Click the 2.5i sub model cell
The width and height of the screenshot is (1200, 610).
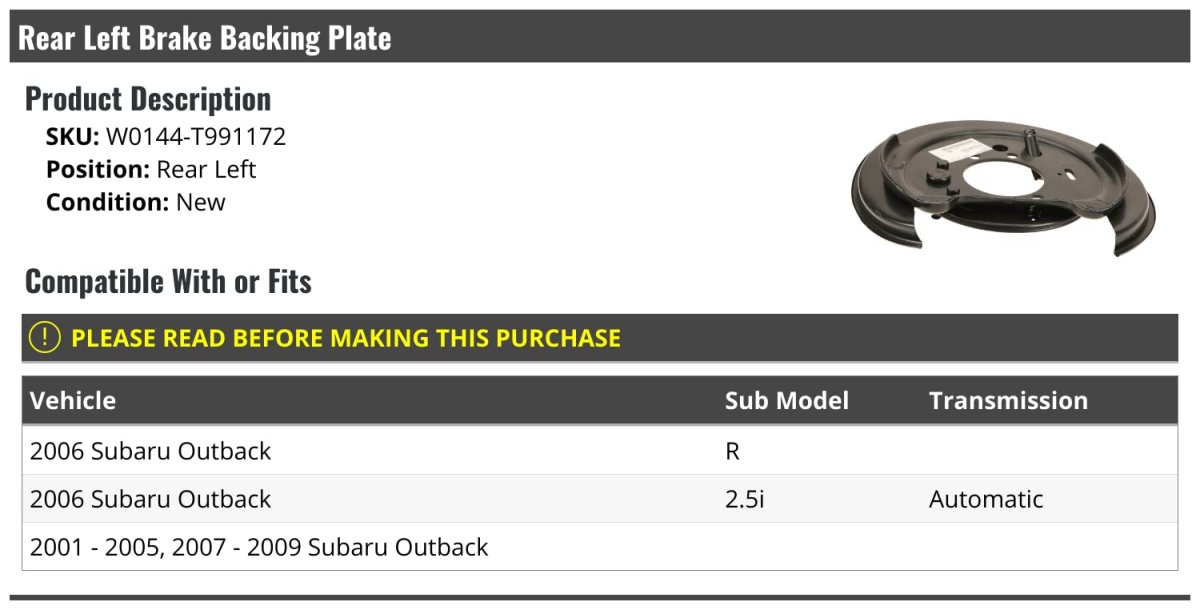pos(744,499)
